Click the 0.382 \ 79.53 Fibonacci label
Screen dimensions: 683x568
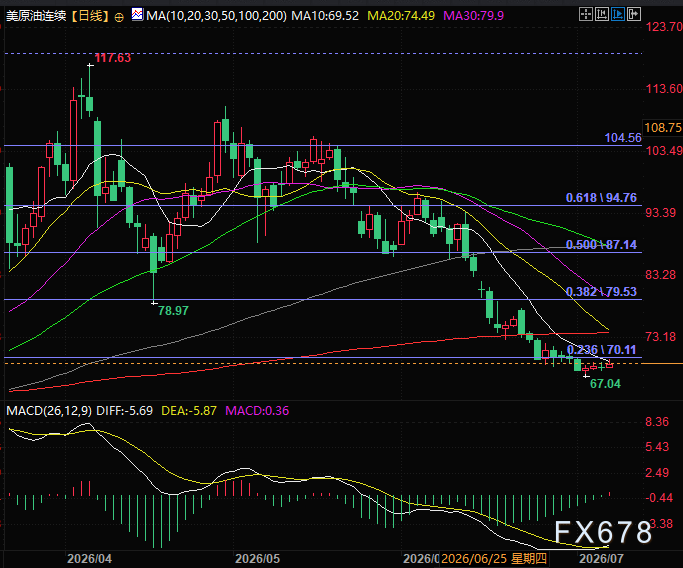[x=601, y=292]
